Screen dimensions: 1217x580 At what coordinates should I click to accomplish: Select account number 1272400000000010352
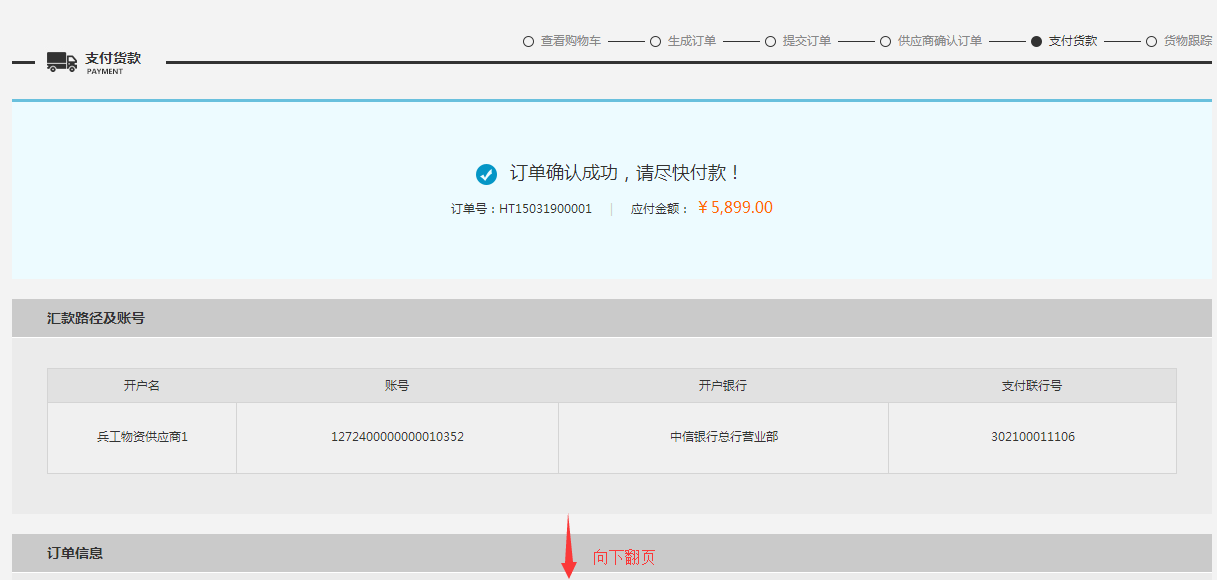pyautogui.click(x=397, y=437)
